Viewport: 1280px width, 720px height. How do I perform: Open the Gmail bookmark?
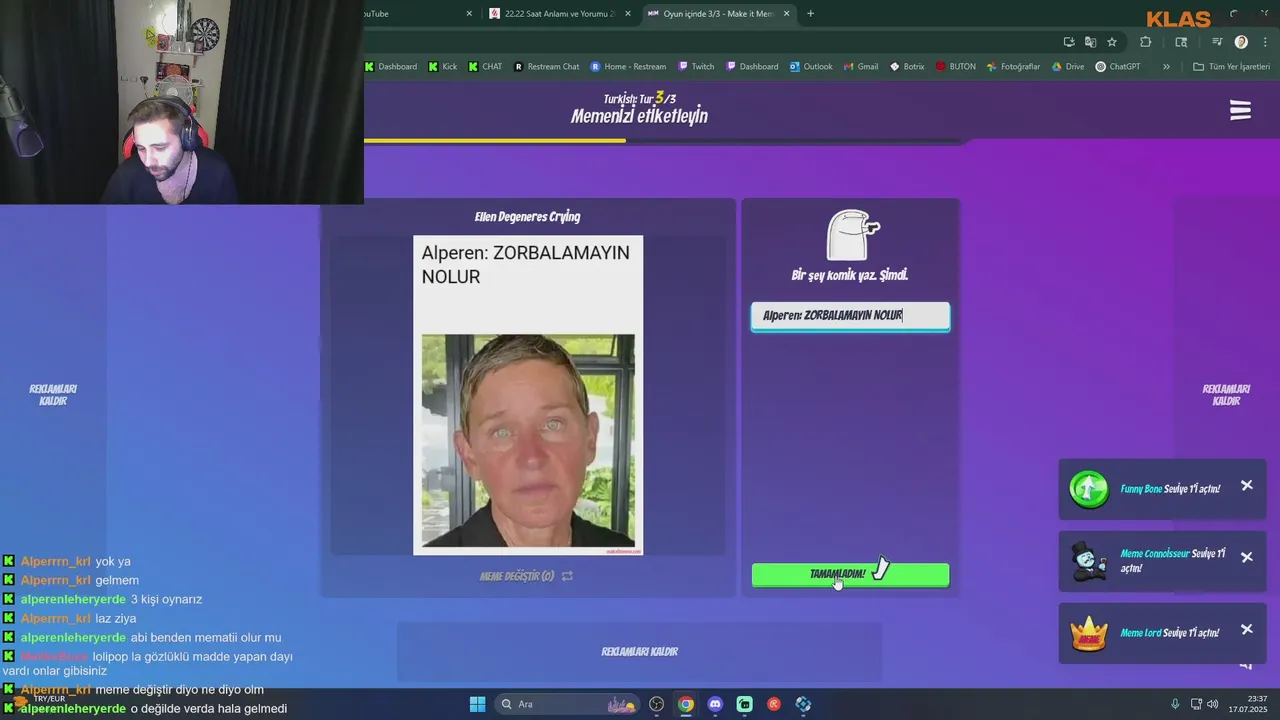[860, 67]
